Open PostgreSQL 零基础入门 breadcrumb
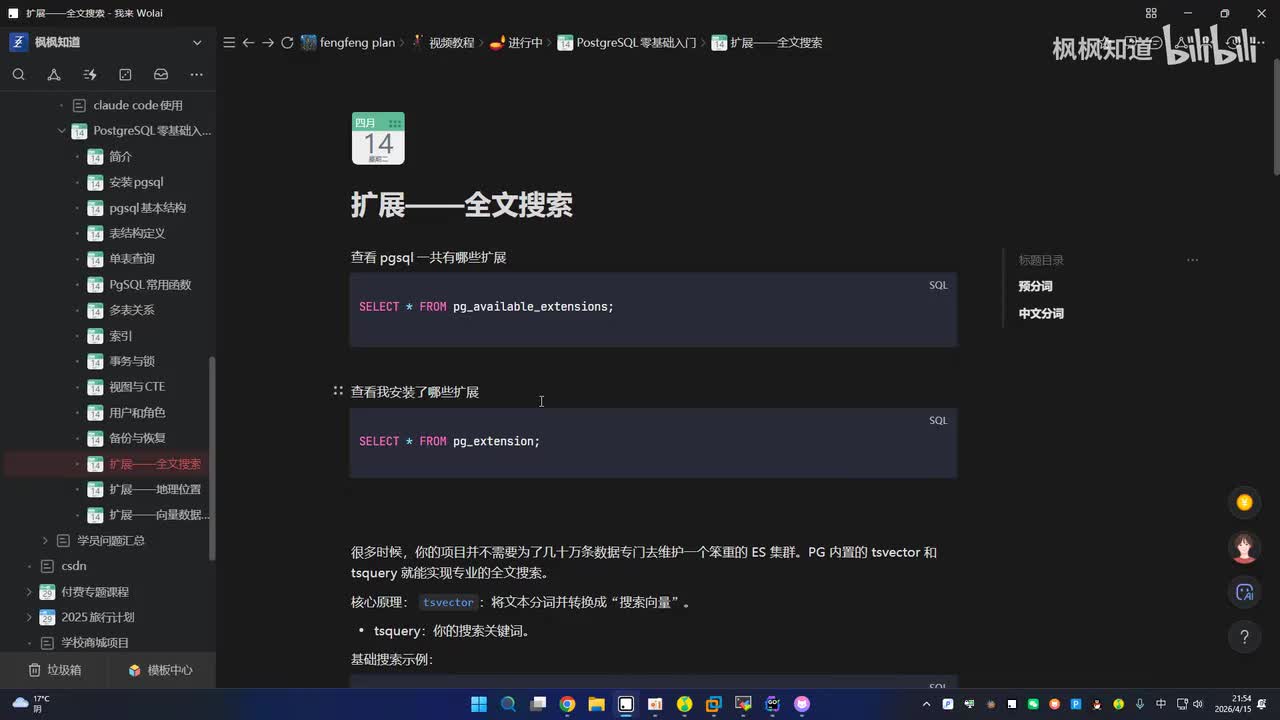Image resolution: width=1280 pixels, height=720 pixels. click(627, 43)
